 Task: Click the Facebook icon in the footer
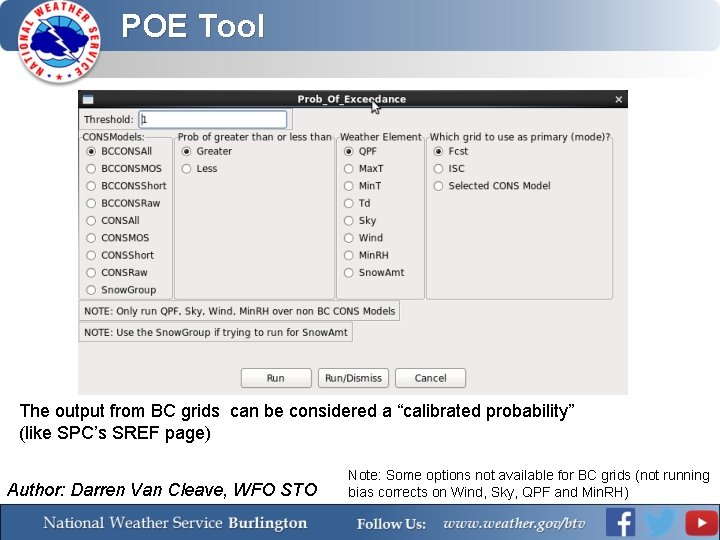coord(620,522)
